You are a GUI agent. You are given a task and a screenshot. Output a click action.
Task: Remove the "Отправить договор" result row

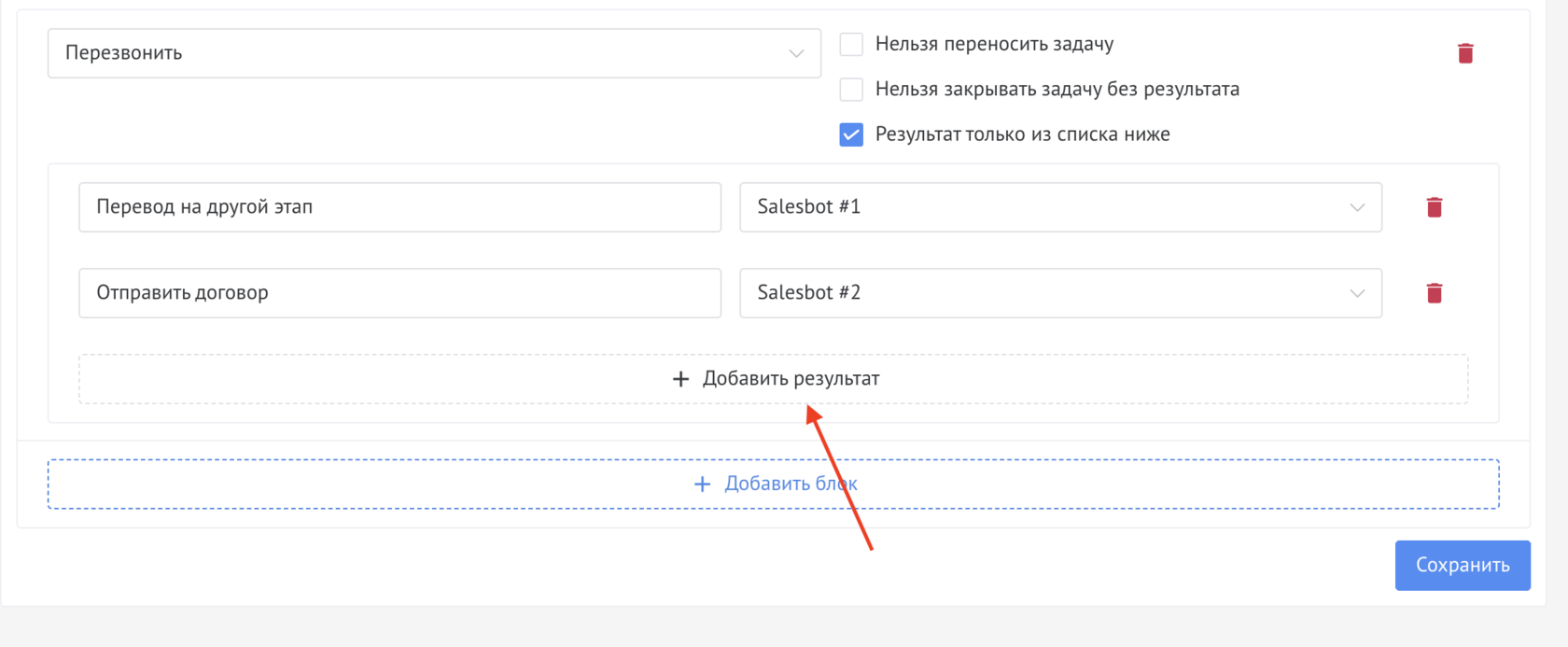[1434, 293]
